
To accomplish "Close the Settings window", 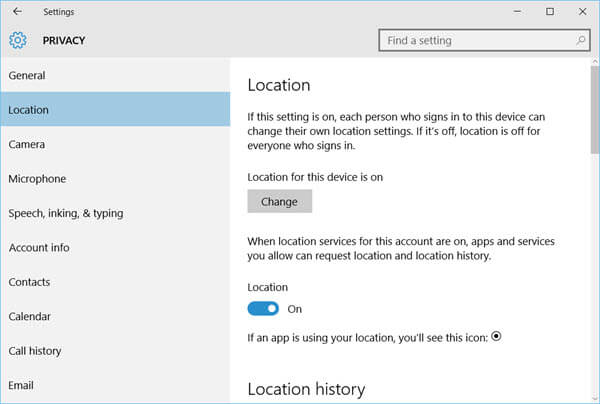I will 582,11.
